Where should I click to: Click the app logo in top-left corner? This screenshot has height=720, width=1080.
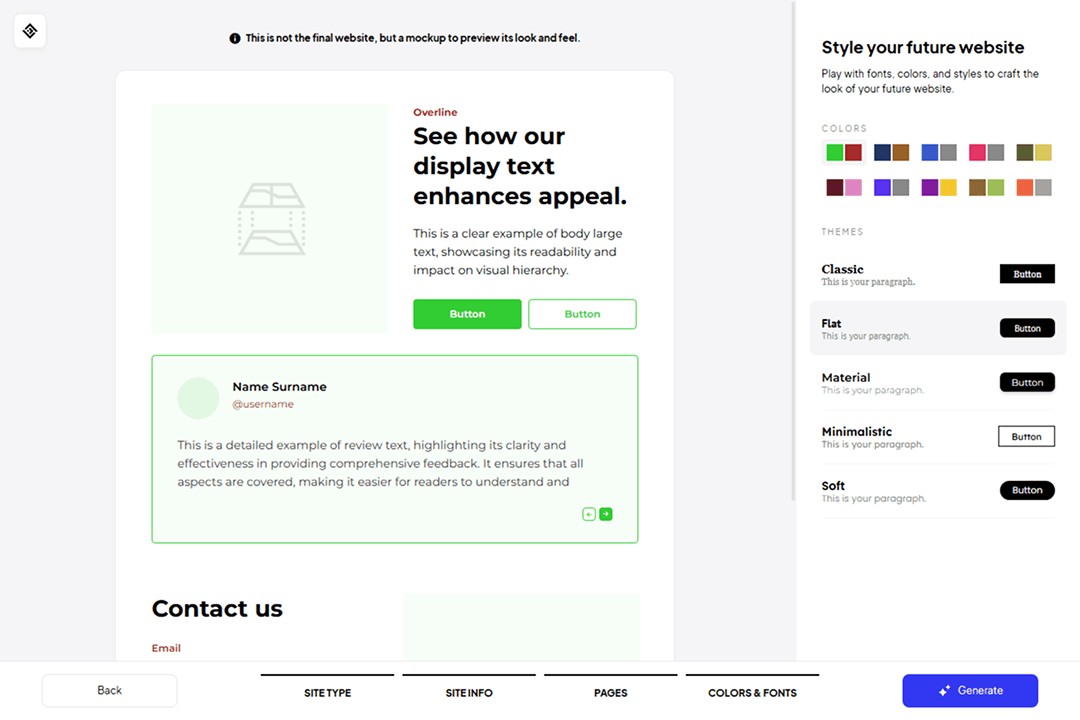[30, 31]
